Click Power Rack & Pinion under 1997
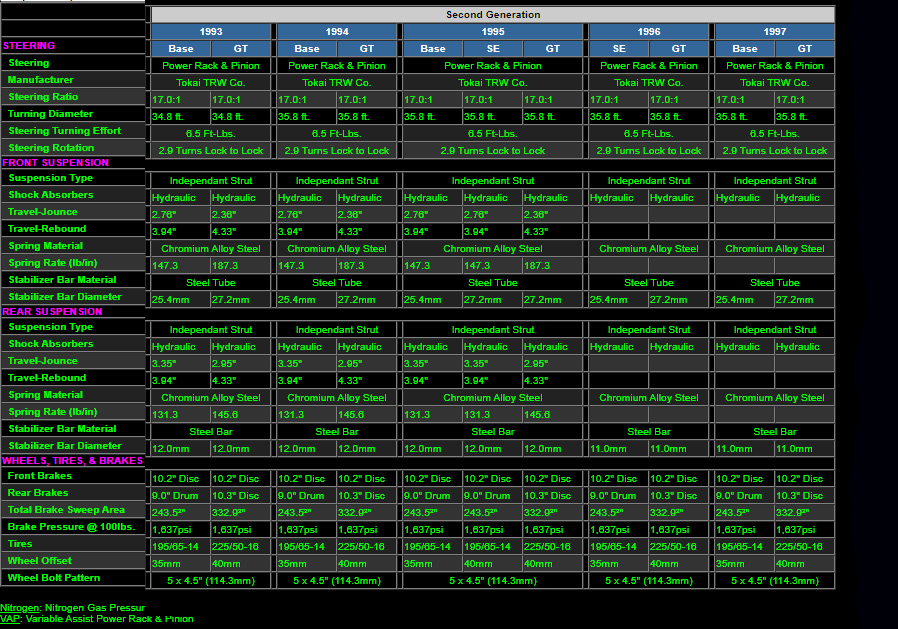 [774, 66]
